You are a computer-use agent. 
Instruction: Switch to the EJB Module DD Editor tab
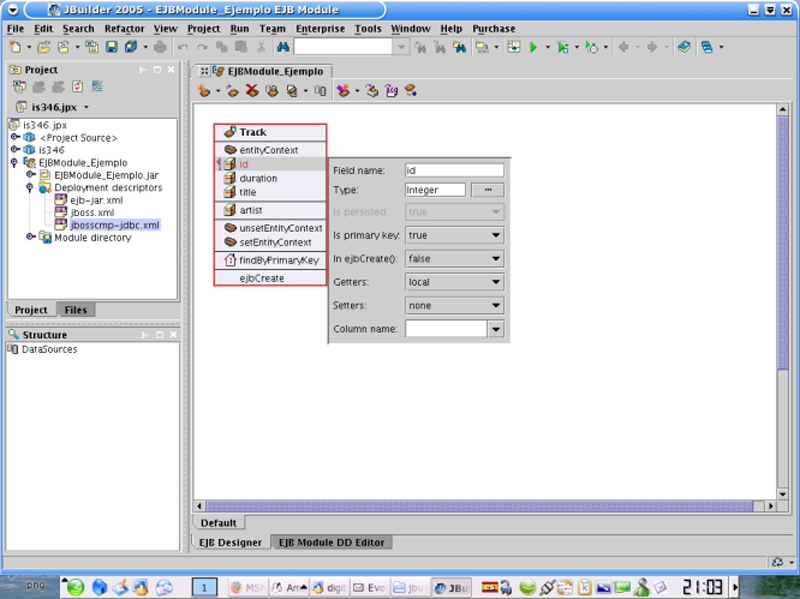(331, 542)
